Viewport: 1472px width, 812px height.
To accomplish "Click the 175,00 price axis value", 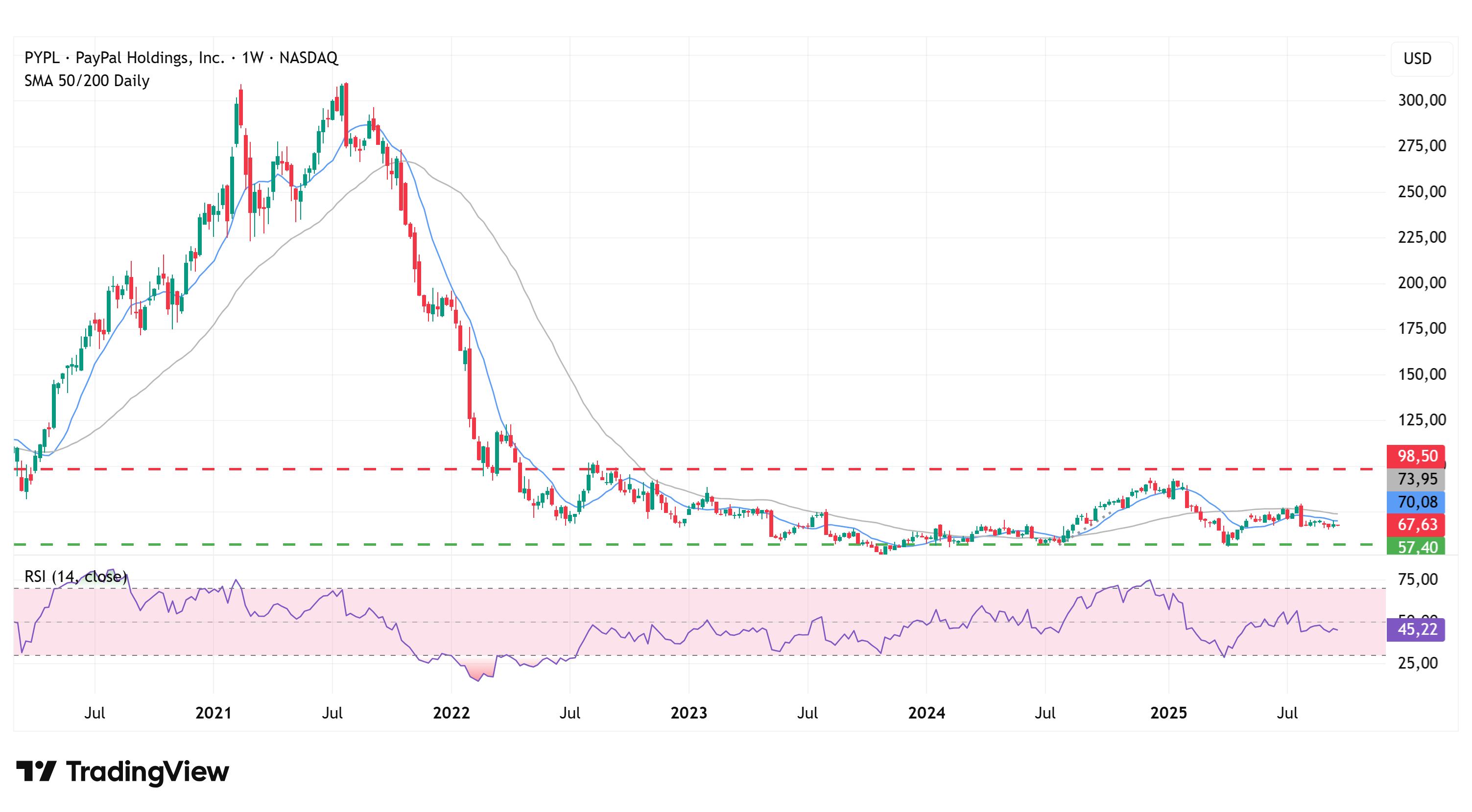I will 1422,329.
